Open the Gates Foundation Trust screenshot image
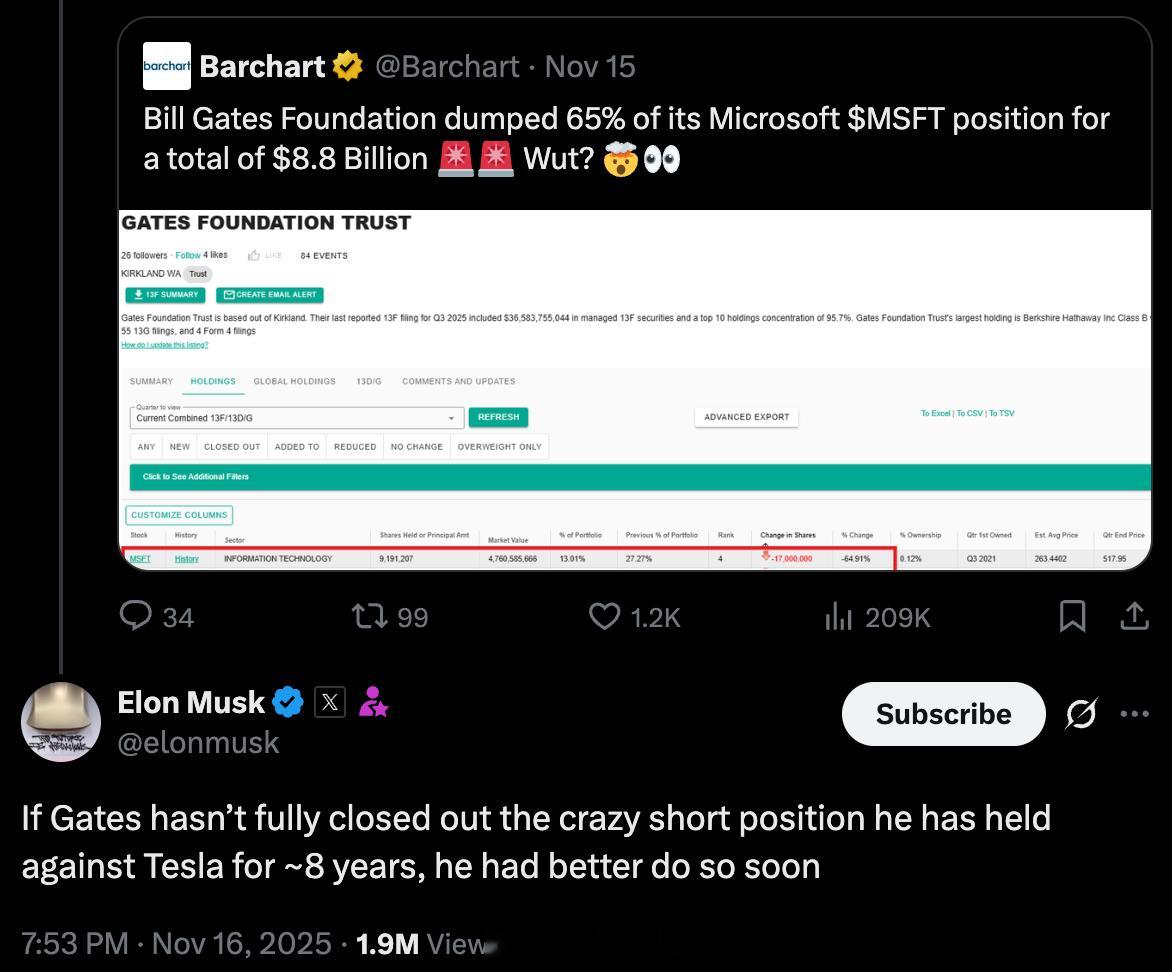1172x972 pixels. (635, 390)
